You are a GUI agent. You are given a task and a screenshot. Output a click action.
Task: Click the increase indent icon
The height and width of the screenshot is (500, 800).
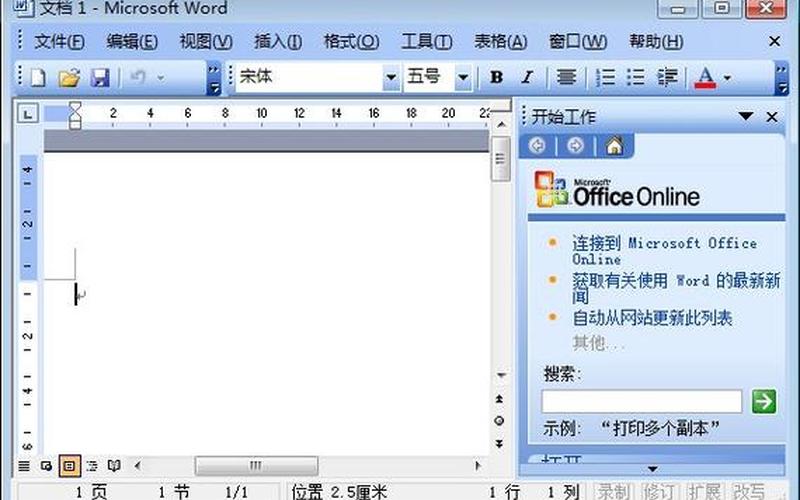[x=667, y=77]
